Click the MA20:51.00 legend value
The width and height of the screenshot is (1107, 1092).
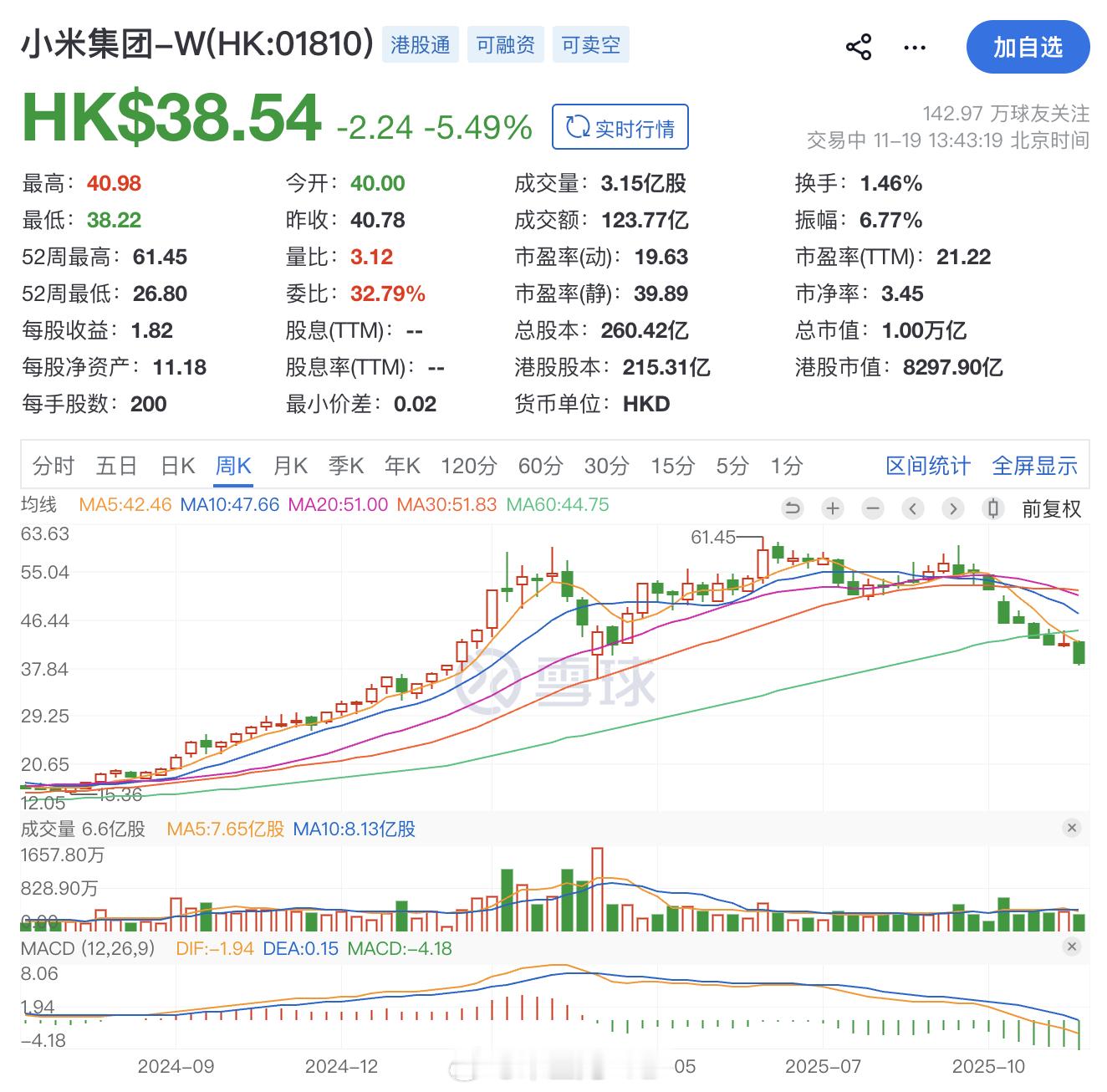tap(338, 505)
